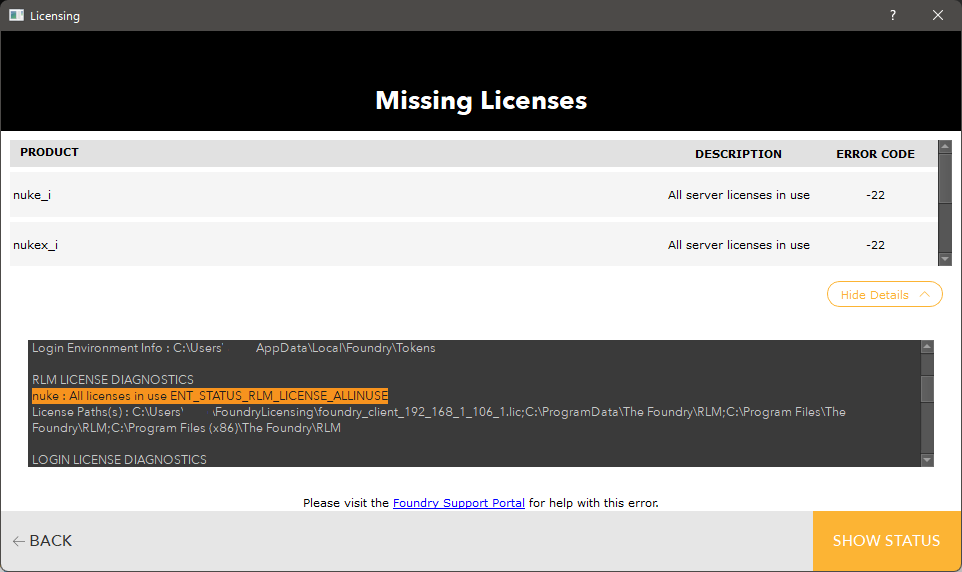Click the License Paths(s) line
962x572 pixels.
coord(439,420)
